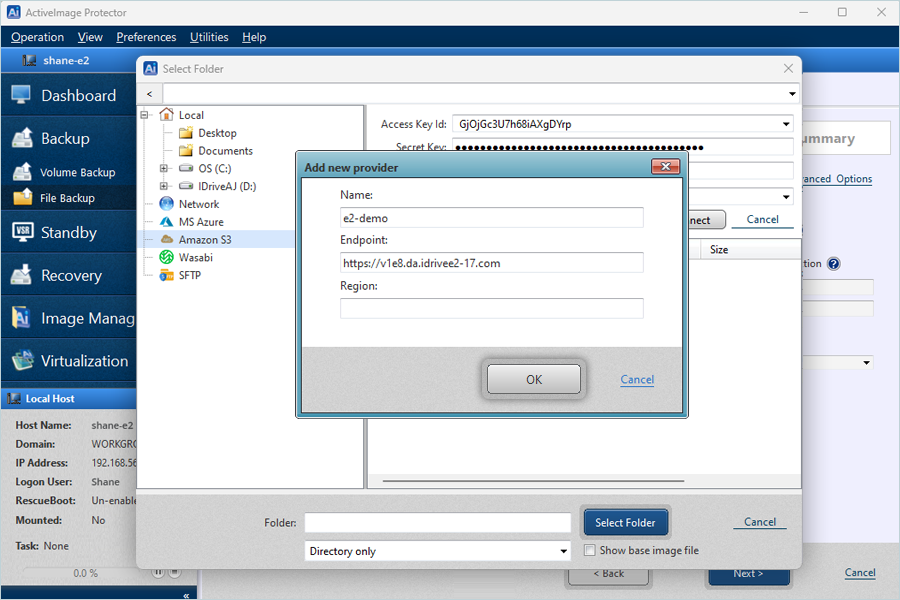Open the Operation menu
Image resolution: width=900 pixels, height=600 pixels.
pyautogui.click(x=37, y=37)
